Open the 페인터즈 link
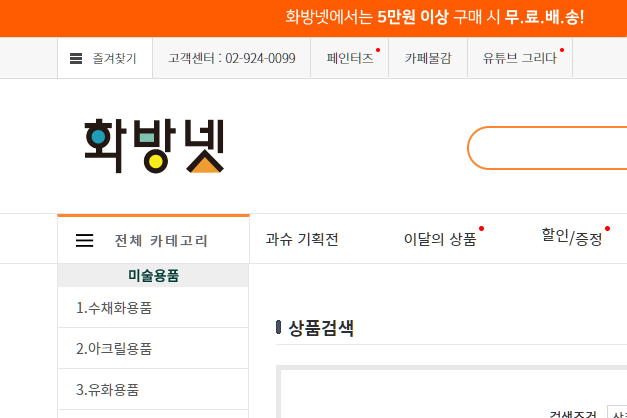This screenshot has height=418, width=627. [350, 58]
